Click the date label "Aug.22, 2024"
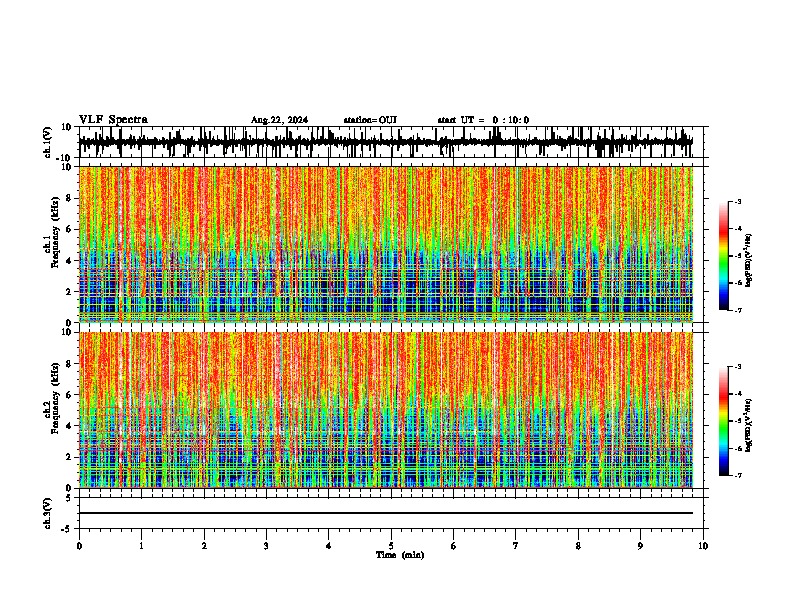 click(x=279, y=120)
